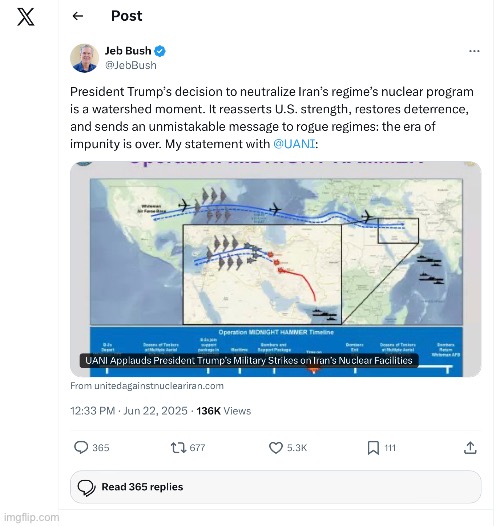500x526 pixels.
Task: Open the @JebBush handle link
Action: [x=131, y=65]
